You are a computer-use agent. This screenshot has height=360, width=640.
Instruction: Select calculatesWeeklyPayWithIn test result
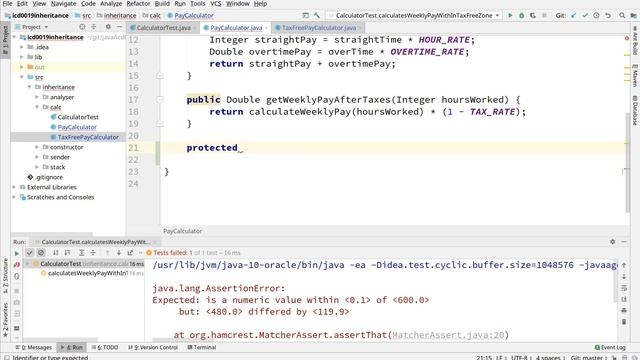[88, 273]
